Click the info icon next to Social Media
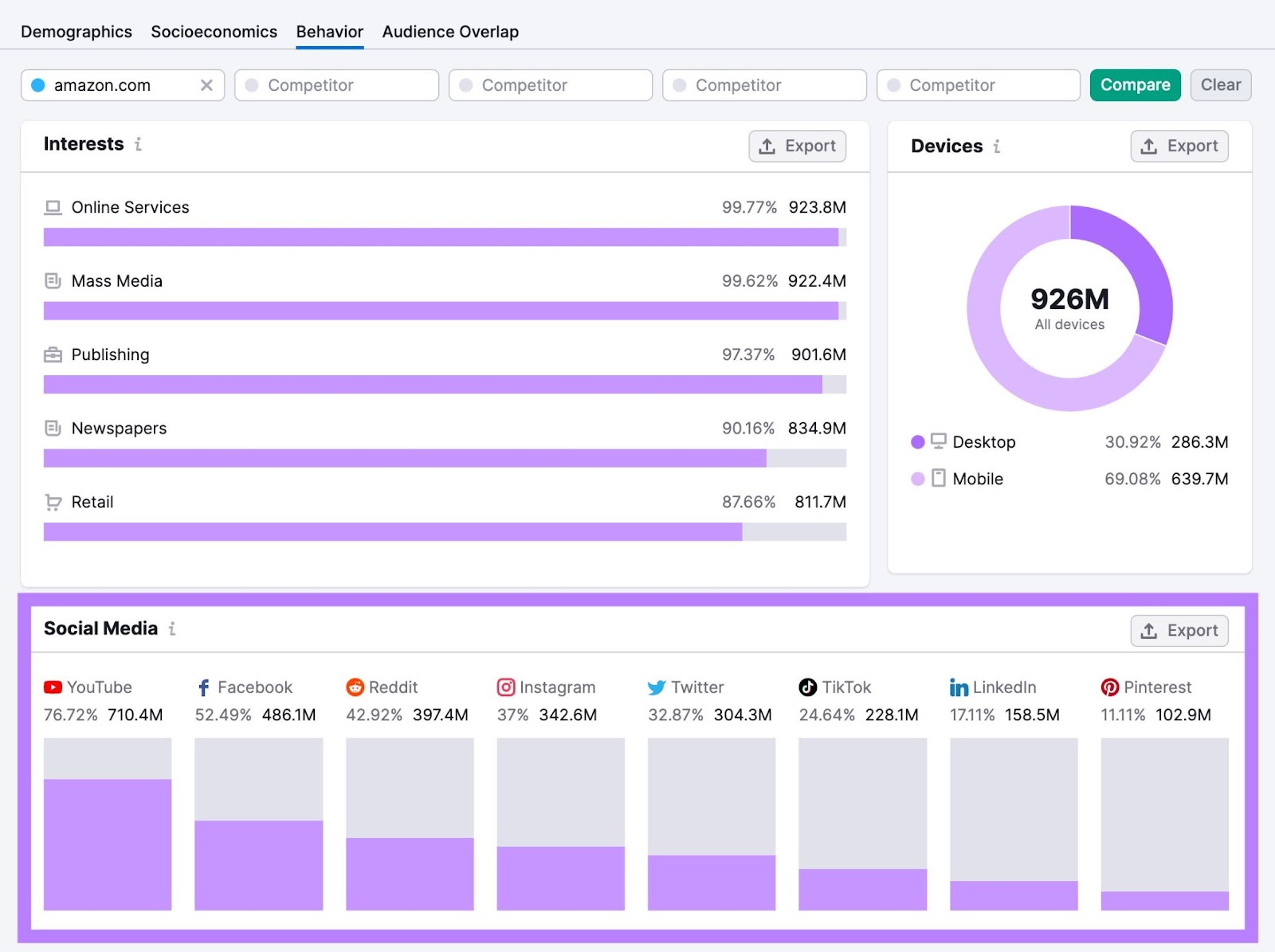 coord(172,629)
